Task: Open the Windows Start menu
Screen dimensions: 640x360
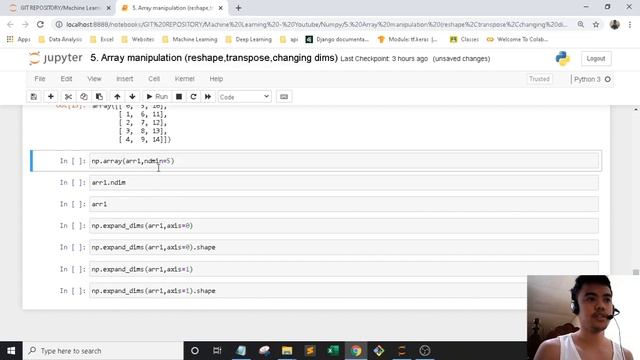Action: [11, 351]
